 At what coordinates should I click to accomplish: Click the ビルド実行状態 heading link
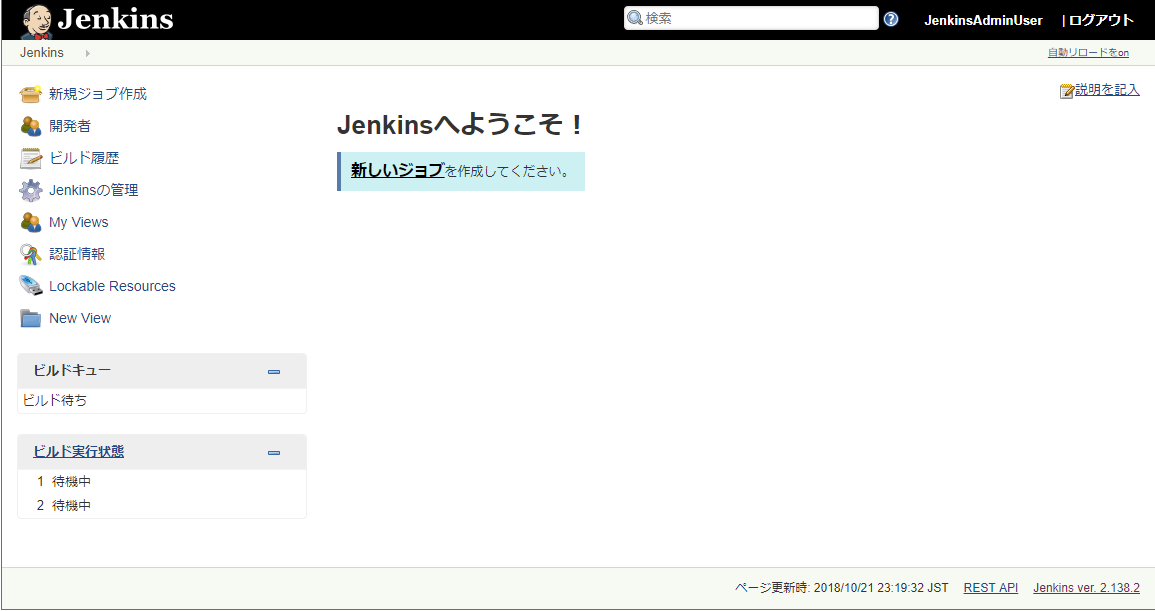click(x=79, y=451)
